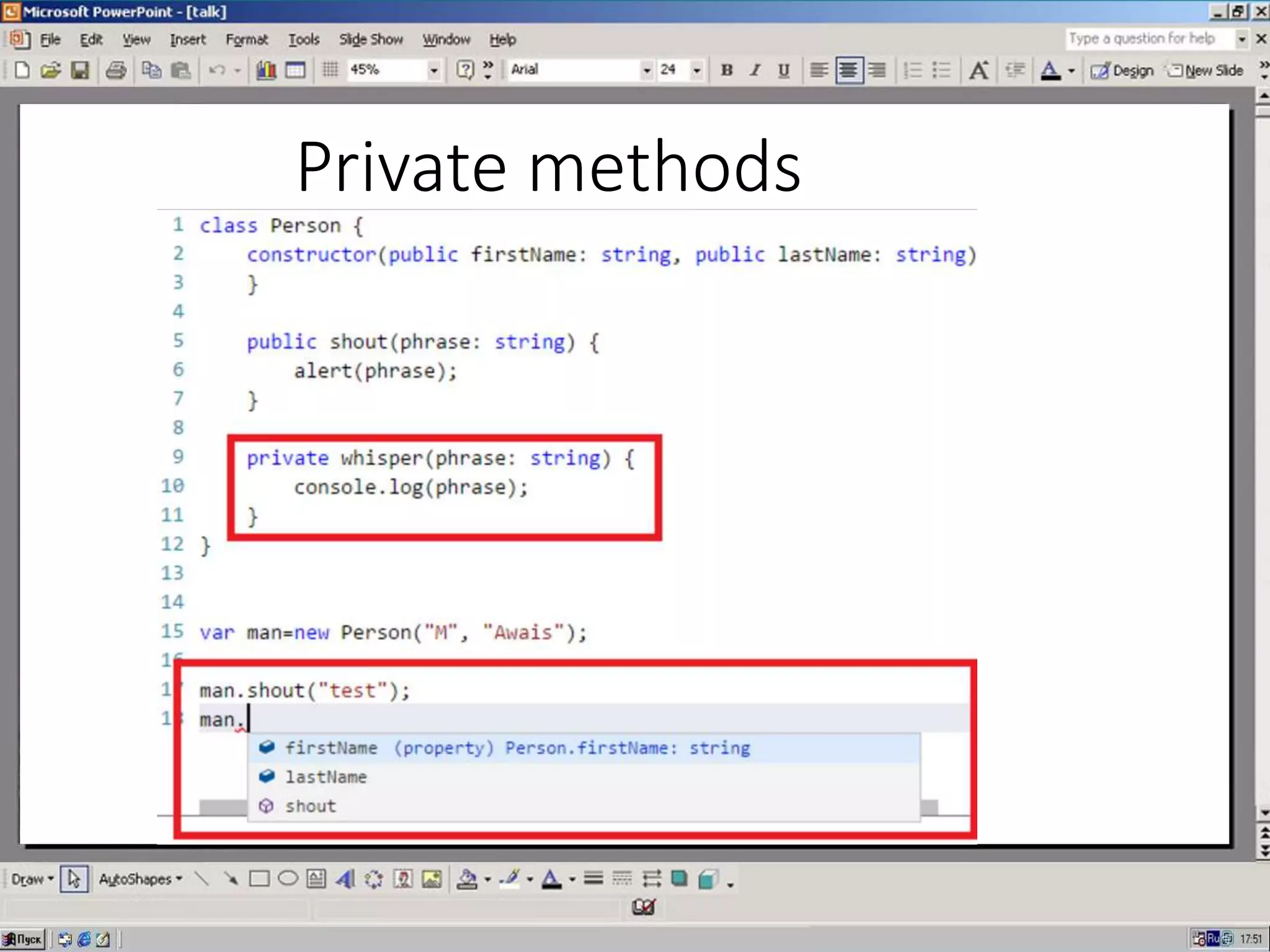Expand Line Color dropdown arrow
Screen dimensions: 1270x952
[530, 879]
